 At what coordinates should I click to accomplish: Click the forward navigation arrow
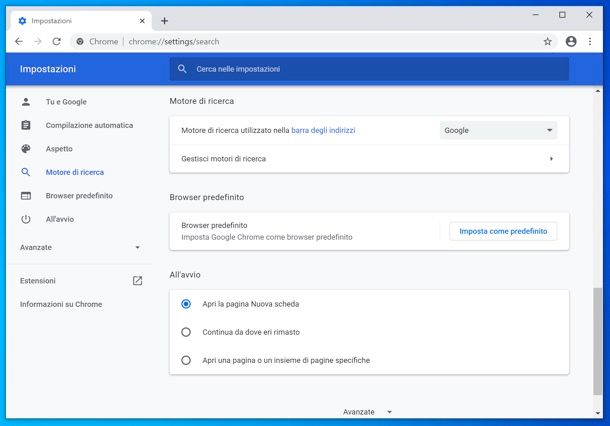coord(37,41)
